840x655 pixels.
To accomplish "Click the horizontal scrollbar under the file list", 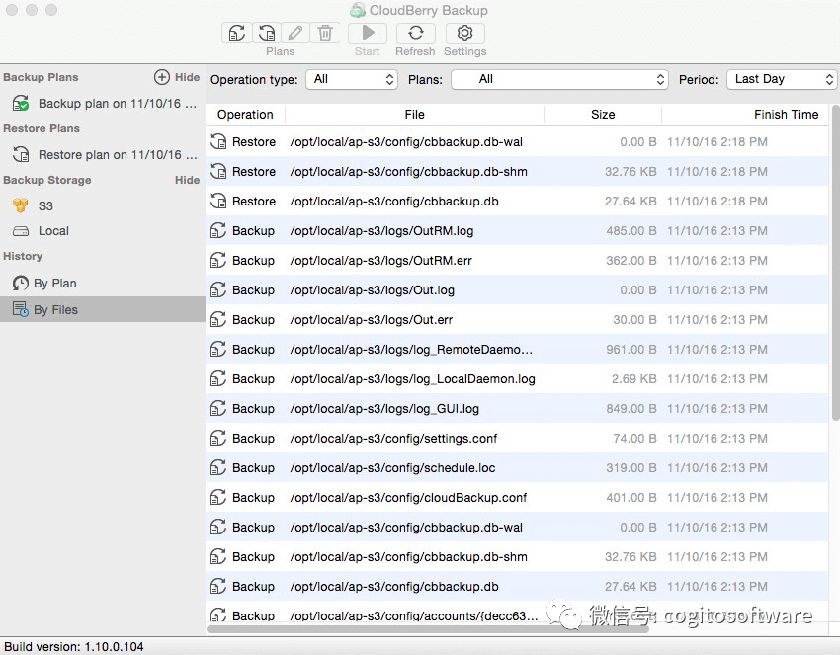I will 428,628.
